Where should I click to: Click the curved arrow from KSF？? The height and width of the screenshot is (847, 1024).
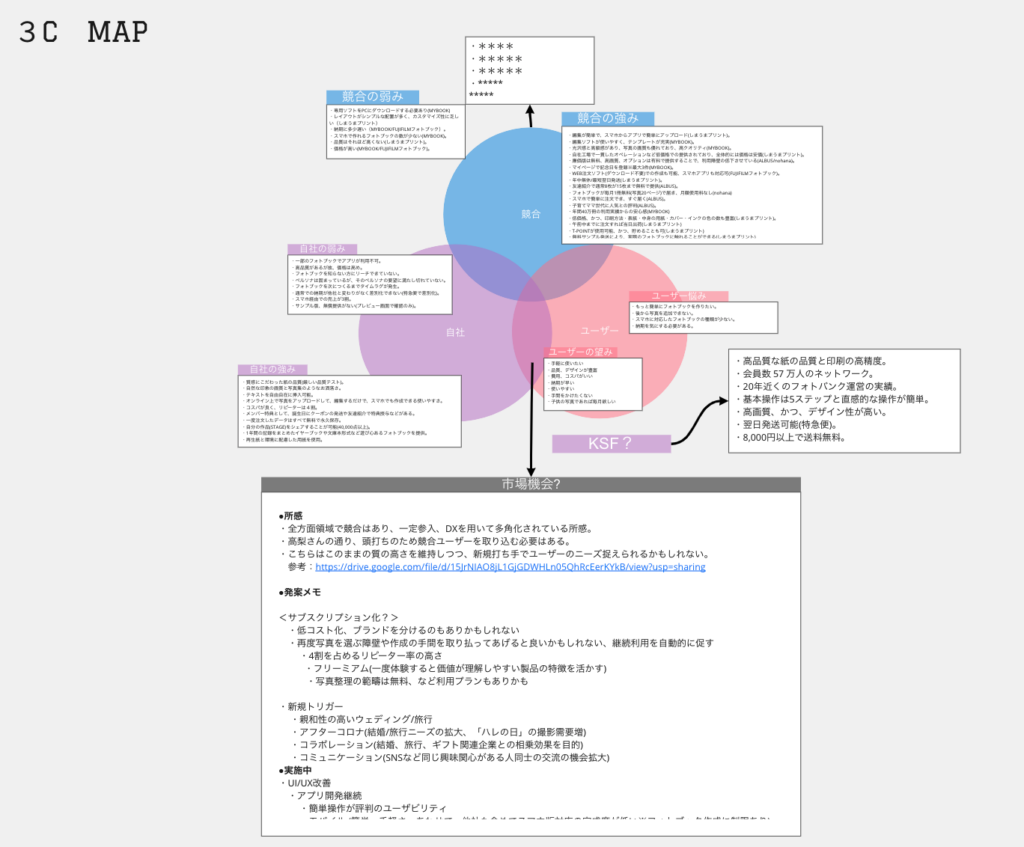coord(699,421)
